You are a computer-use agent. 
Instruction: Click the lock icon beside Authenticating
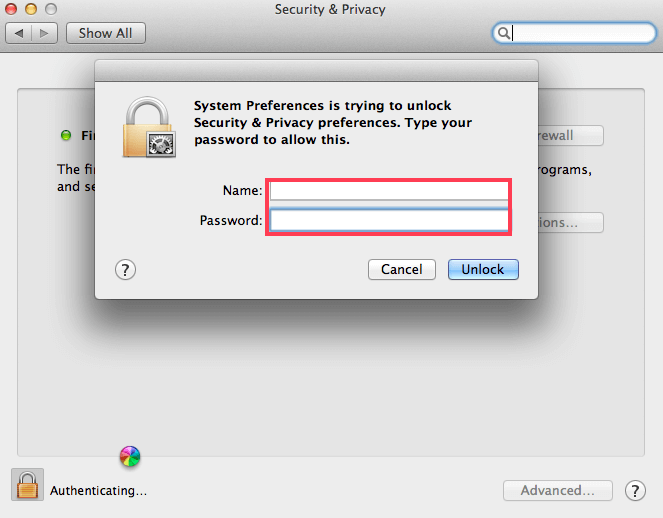[x=27, y=485]
